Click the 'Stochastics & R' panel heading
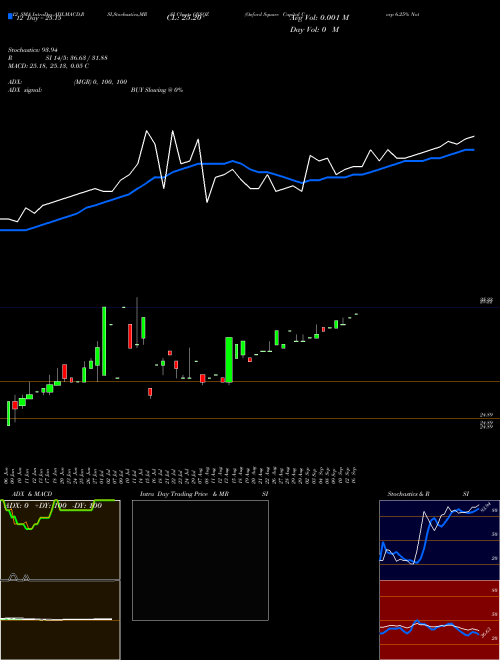The width and height of the screenshot is (500, 660). pyautogui.click(x=409, y=494)
